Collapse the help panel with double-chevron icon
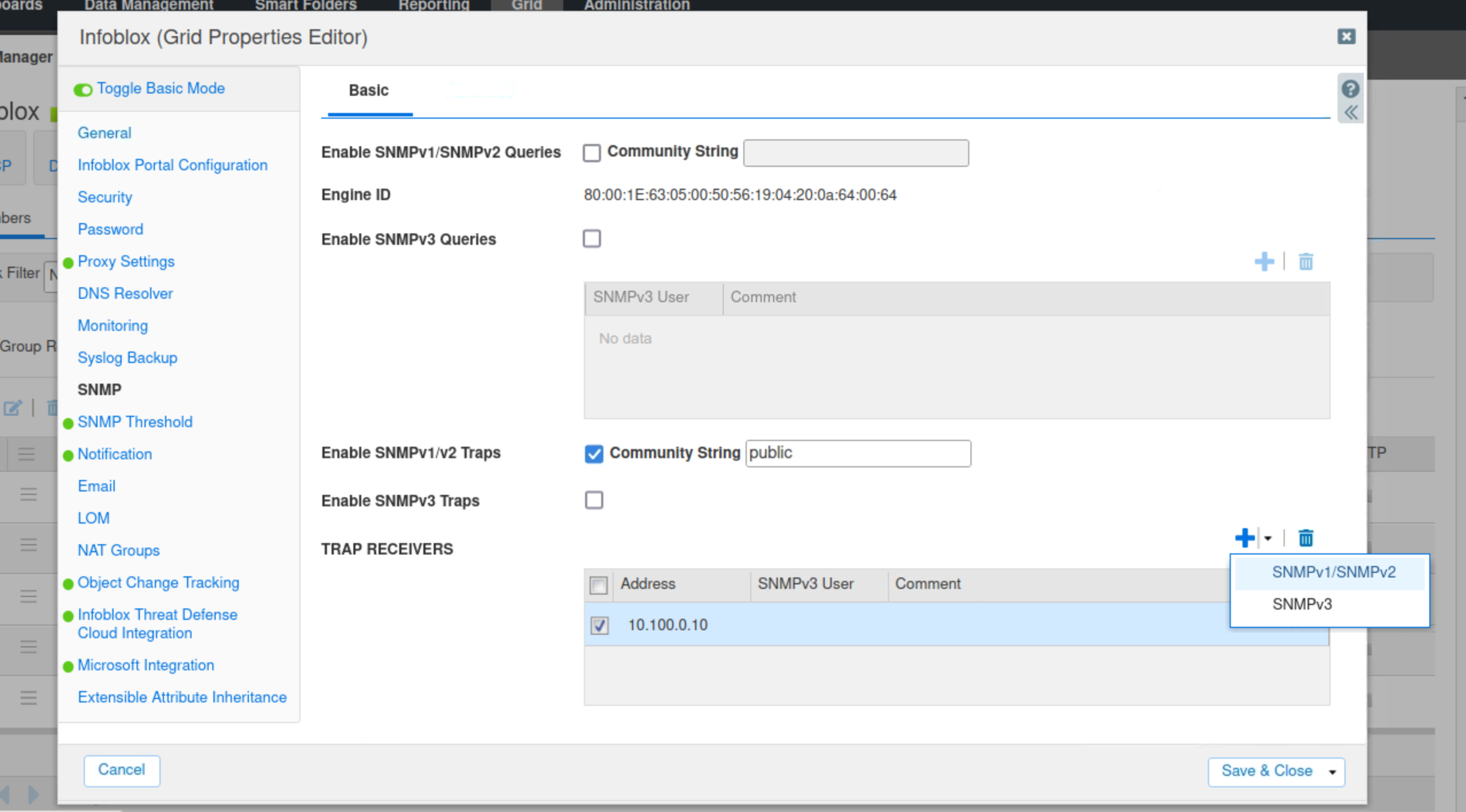The height and width of the screenshot is (812, 1466). tap(1351, 112)
